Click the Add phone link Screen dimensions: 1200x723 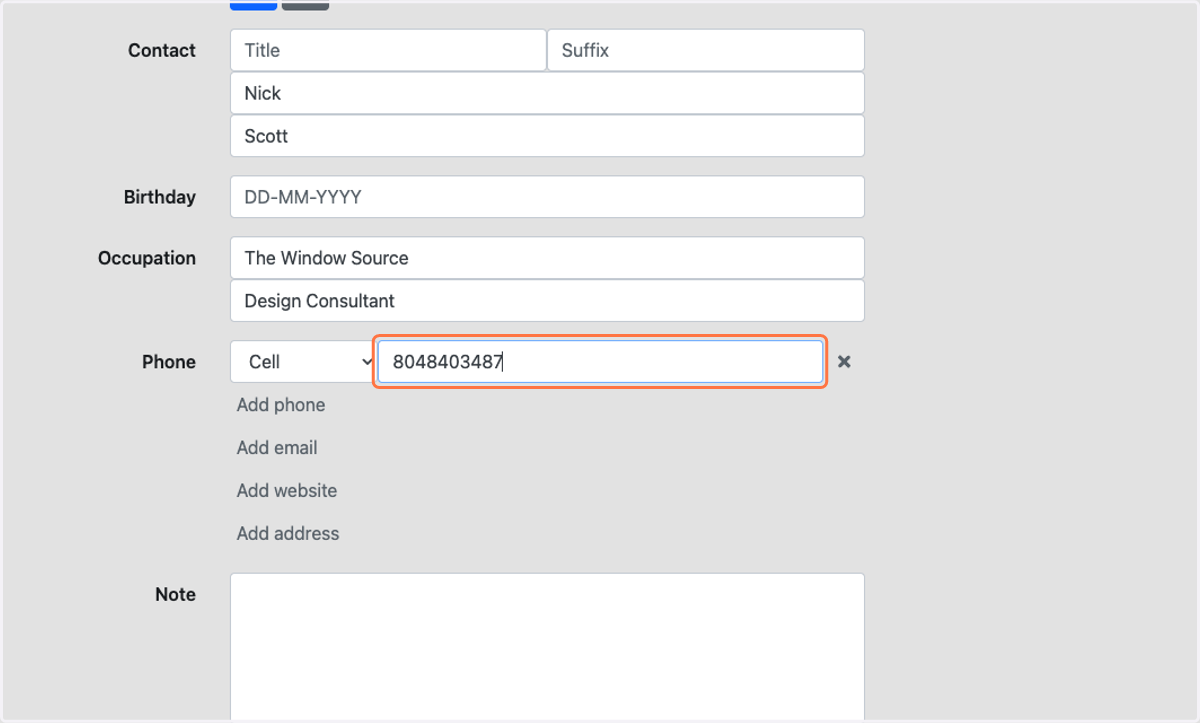pos(281,405)
